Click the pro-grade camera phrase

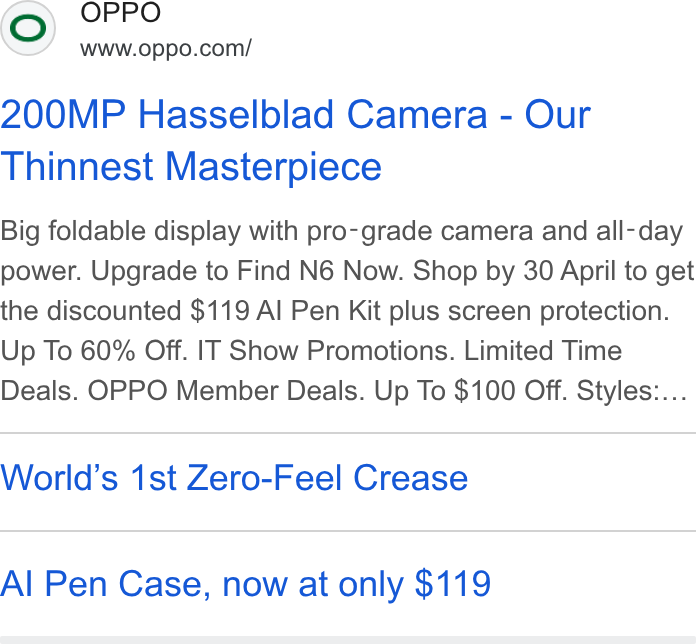click(x=420, y=232)
